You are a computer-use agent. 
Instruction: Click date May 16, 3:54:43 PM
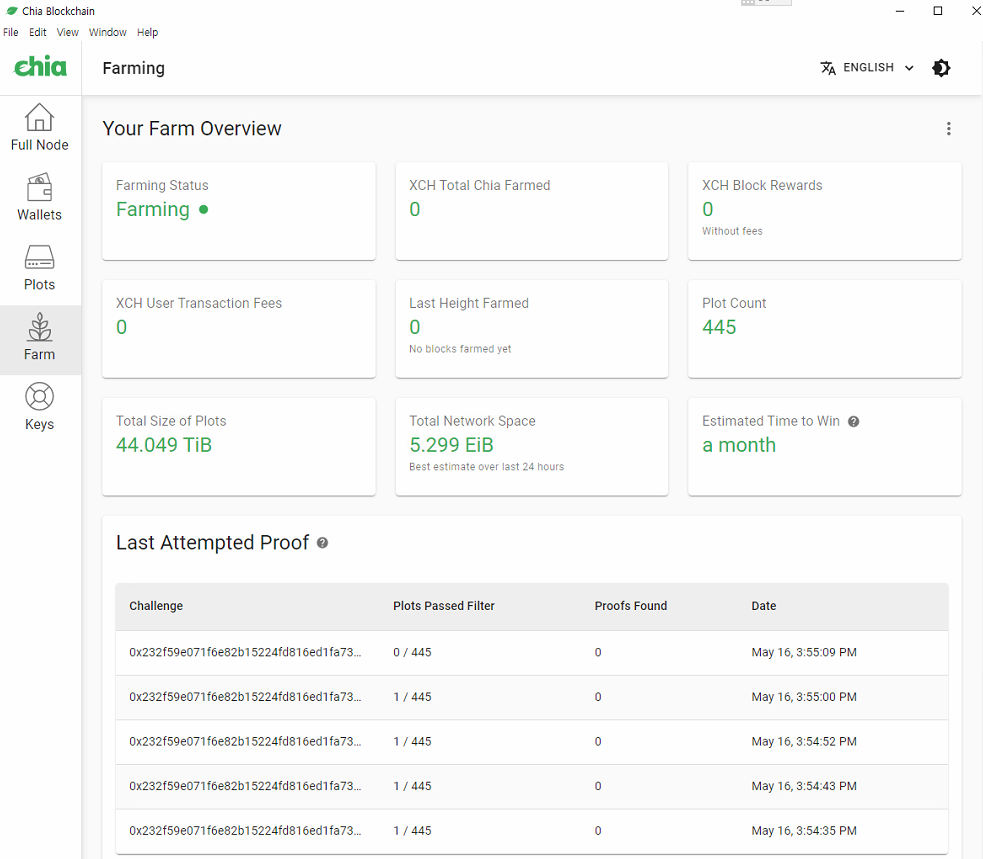click(804, 786)
